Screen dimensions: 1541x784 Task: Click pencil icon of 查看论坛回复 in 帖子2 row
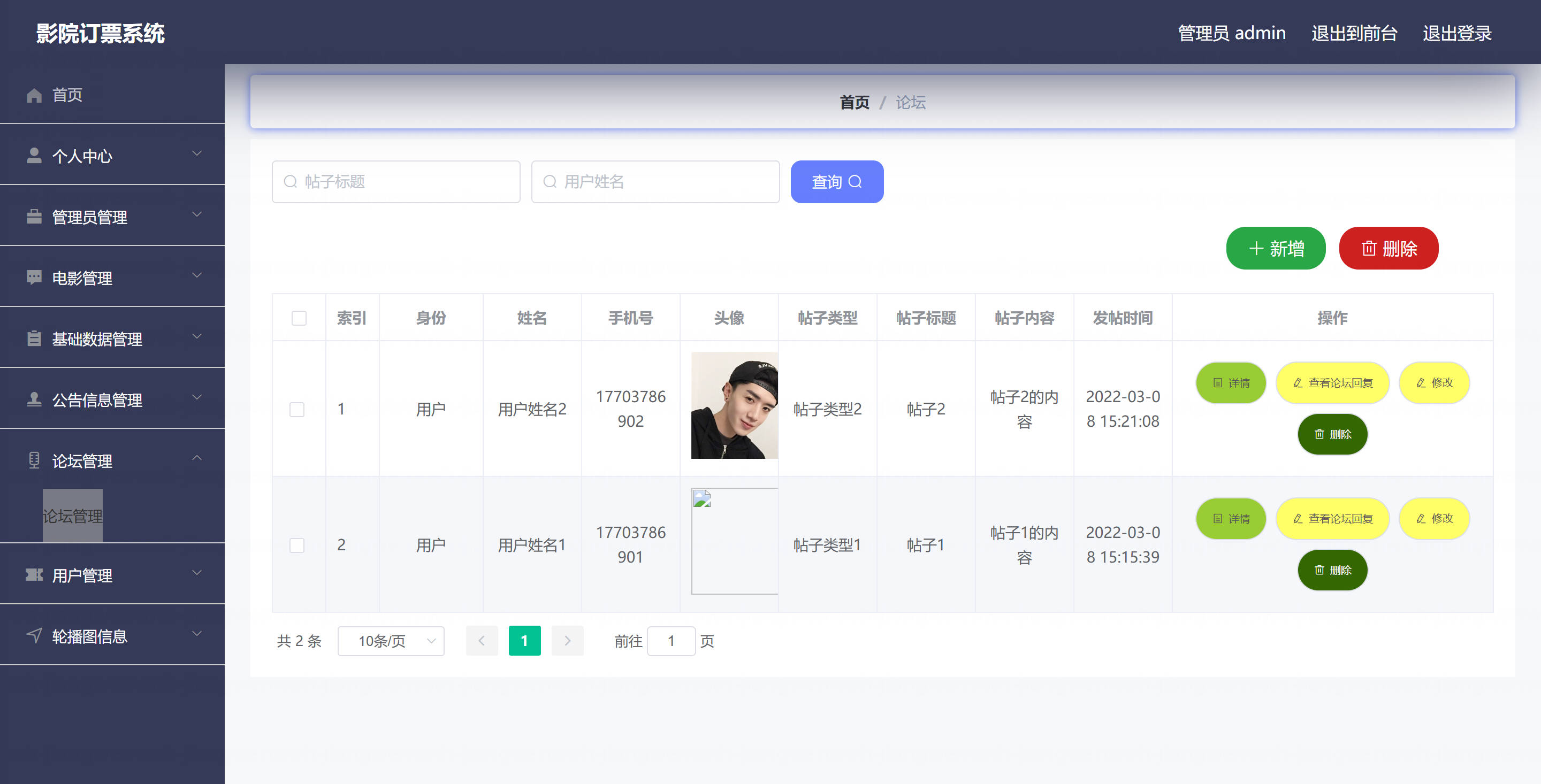pyautogui.click(x=1298, y=383)
